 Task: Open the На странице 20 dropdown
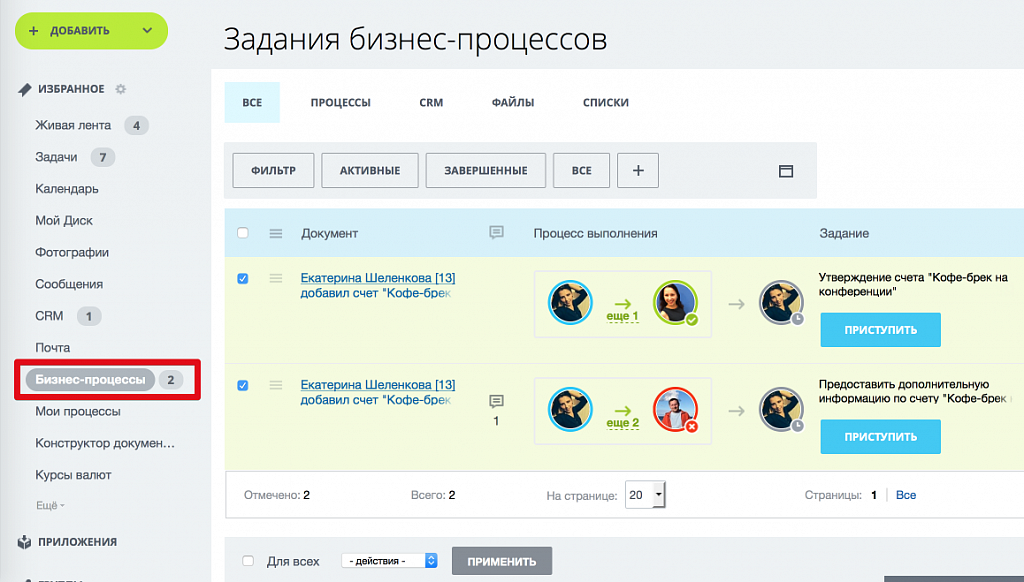click(645, 494)
